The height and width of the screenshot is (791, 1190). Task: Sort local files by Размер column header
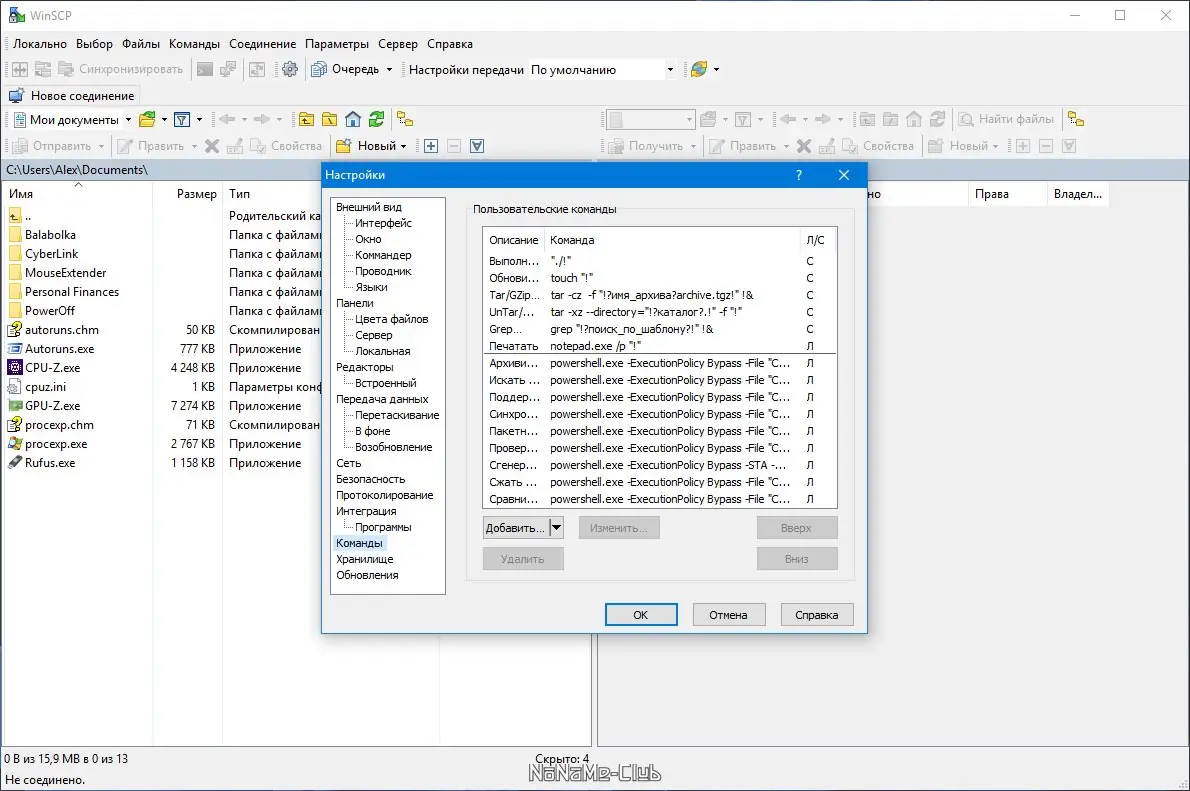187,194
